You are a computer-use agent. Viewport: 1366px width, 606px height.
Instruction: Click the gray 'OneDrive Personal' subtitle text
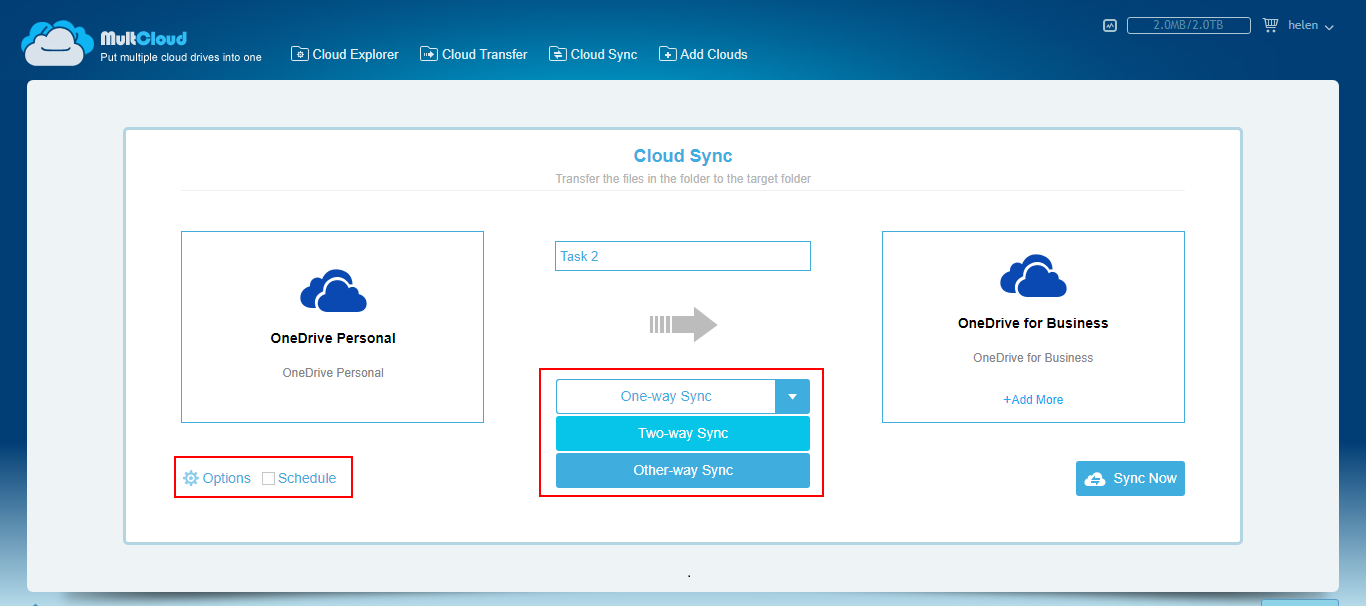[333, 372]
